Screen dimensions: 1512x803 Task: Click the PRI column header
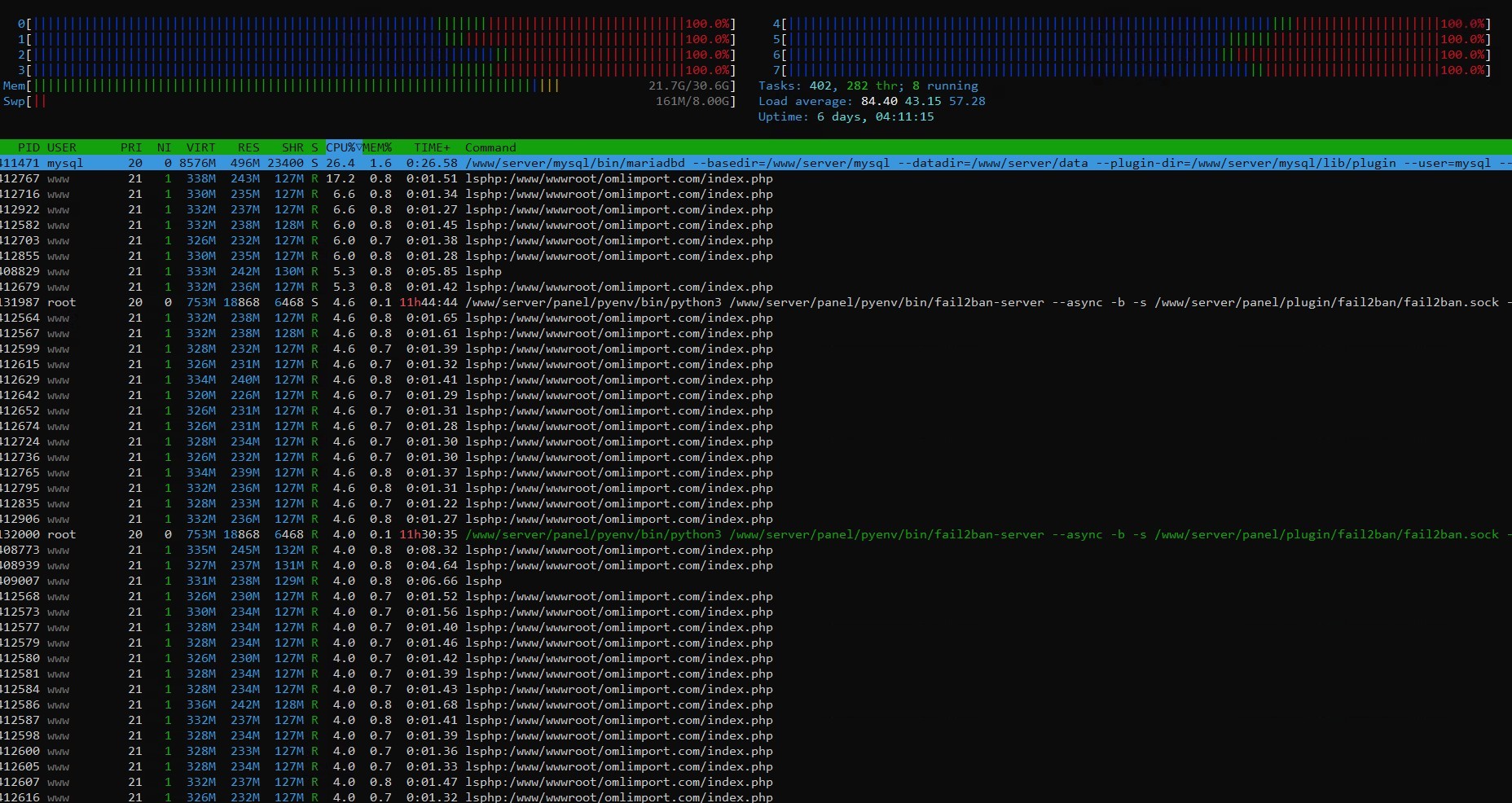tap(131, 147)
